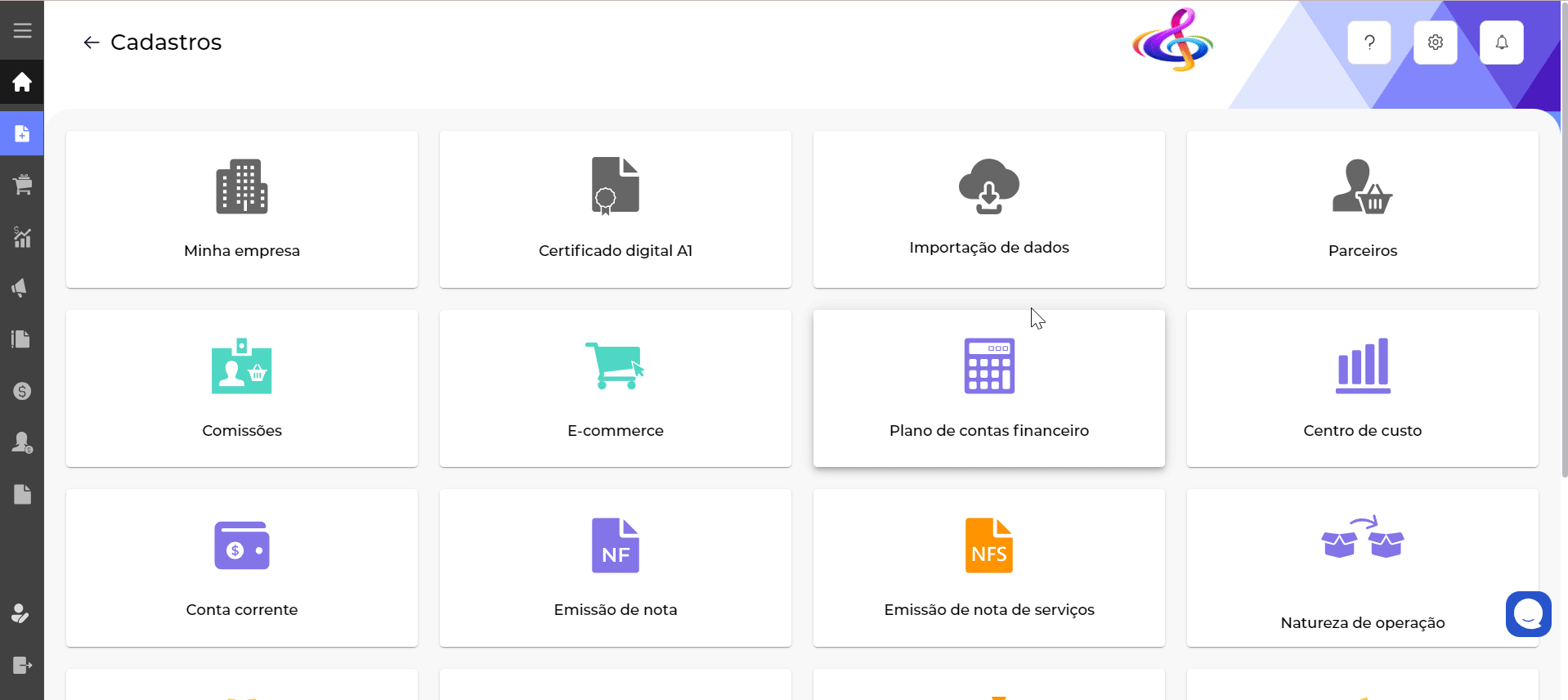This screenshot has width=1568, height=700.
Task: Open the shopping cart sidebar section
Action: coord(22,185)
